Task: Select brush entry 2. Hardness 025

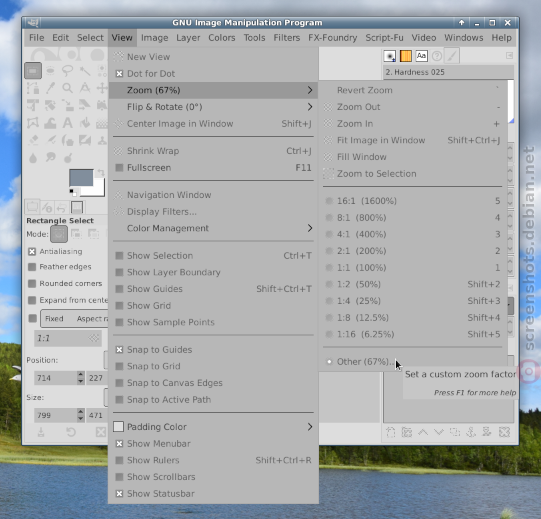Action: click(x=448, y=72)
